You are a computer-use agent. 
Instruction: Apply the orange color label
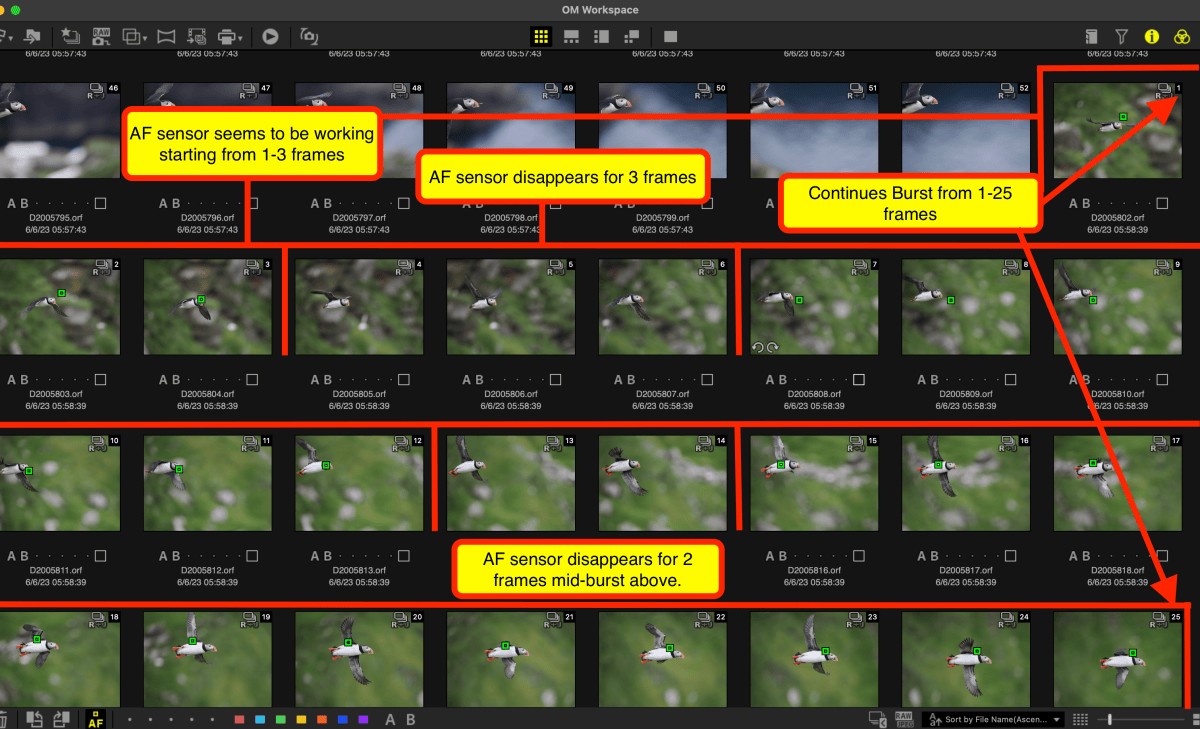(322, 719)
